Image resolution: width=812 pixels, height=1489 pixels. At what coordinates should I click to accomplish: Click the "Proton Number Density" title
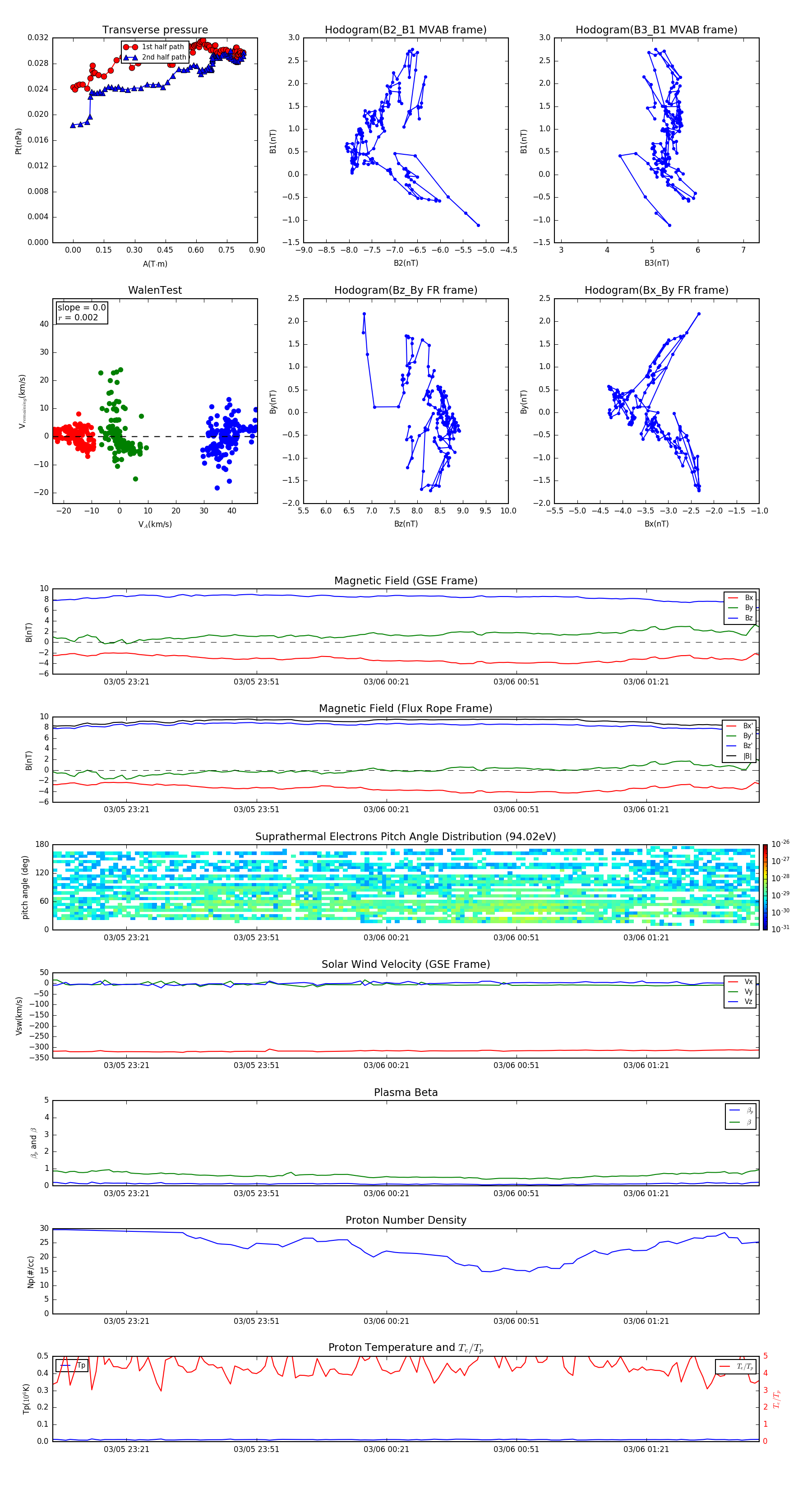pos(406,1220)
